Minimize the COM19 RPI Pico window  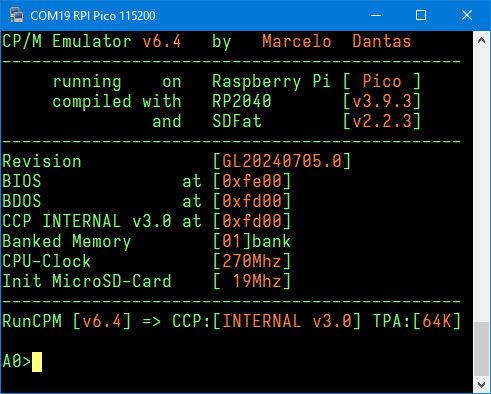pos(376,15)
